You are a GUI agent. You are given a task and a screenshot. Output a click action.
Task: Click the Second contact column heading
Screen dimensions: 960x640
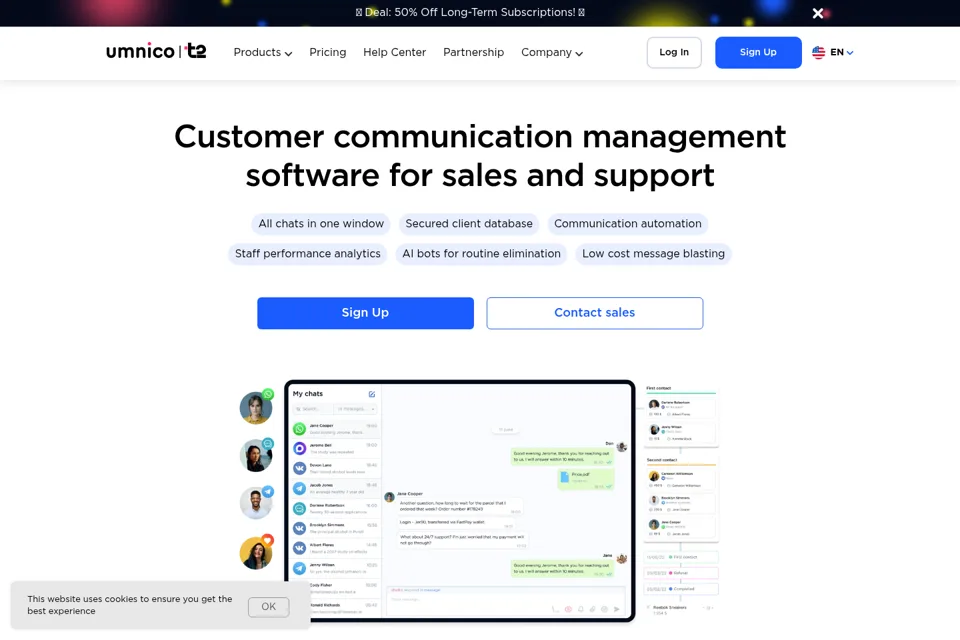[662, 460]
